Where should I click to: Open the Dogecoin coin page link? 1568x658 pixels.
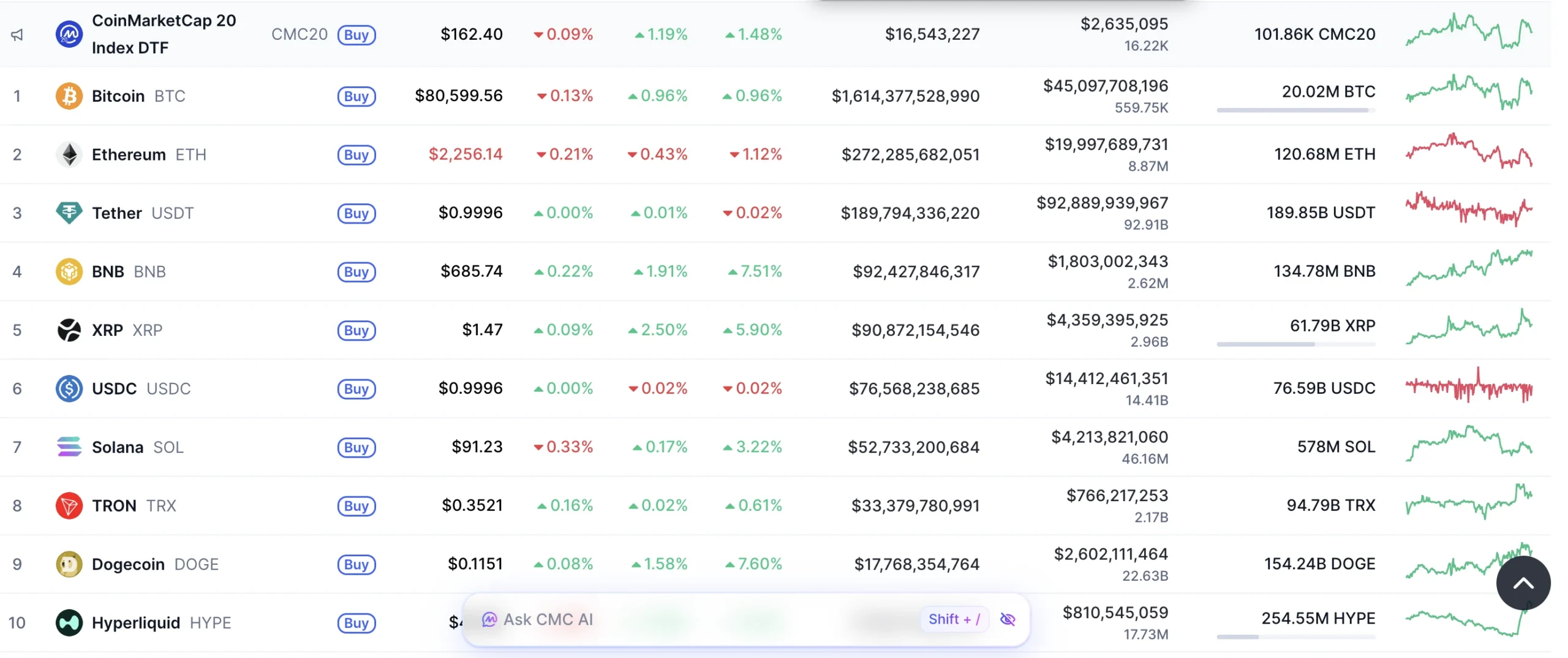point(155,564)
